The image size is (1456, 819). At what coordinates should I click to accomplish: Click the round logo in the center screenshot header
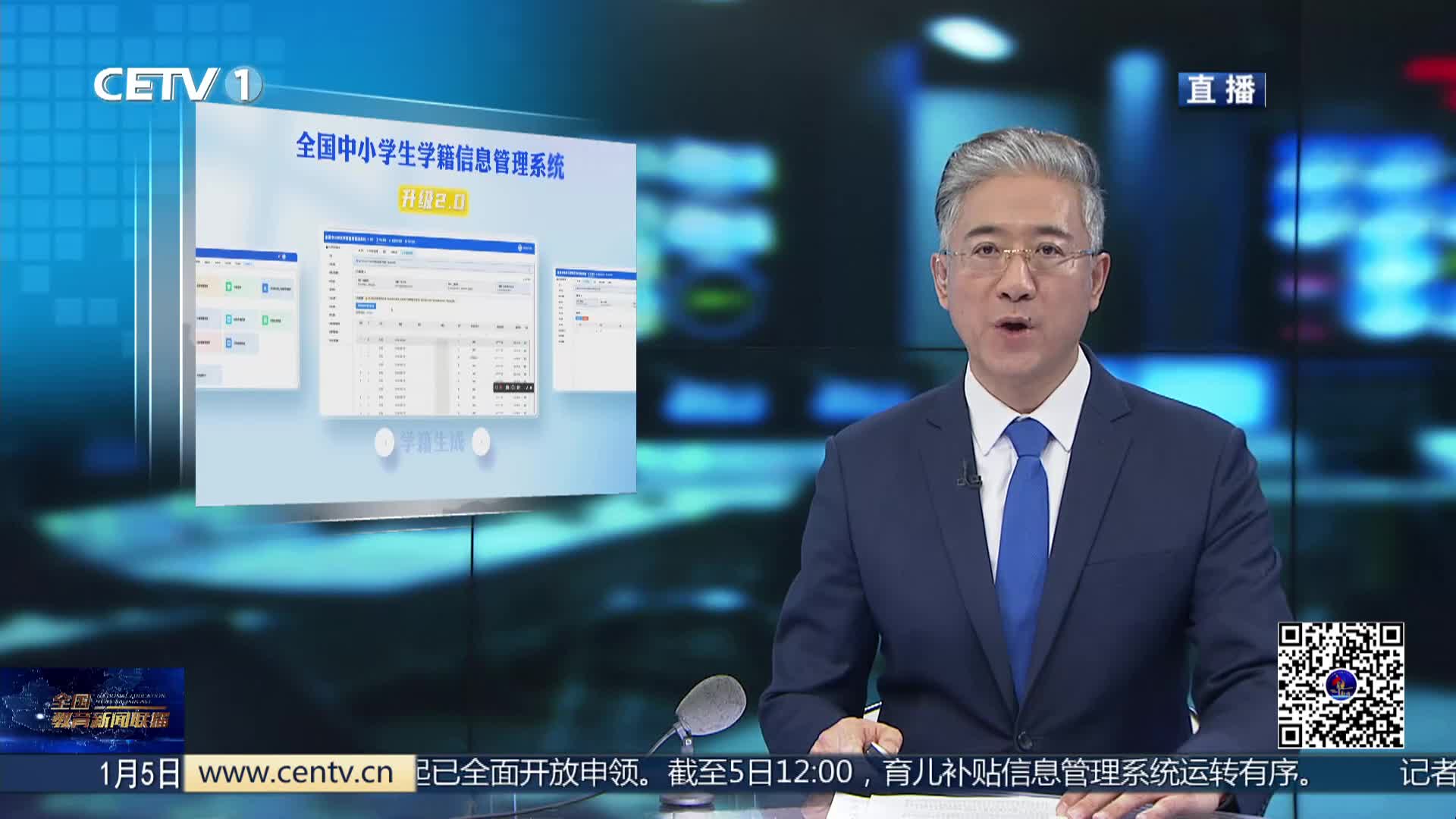pyautogui.click(x=521, y=247)
